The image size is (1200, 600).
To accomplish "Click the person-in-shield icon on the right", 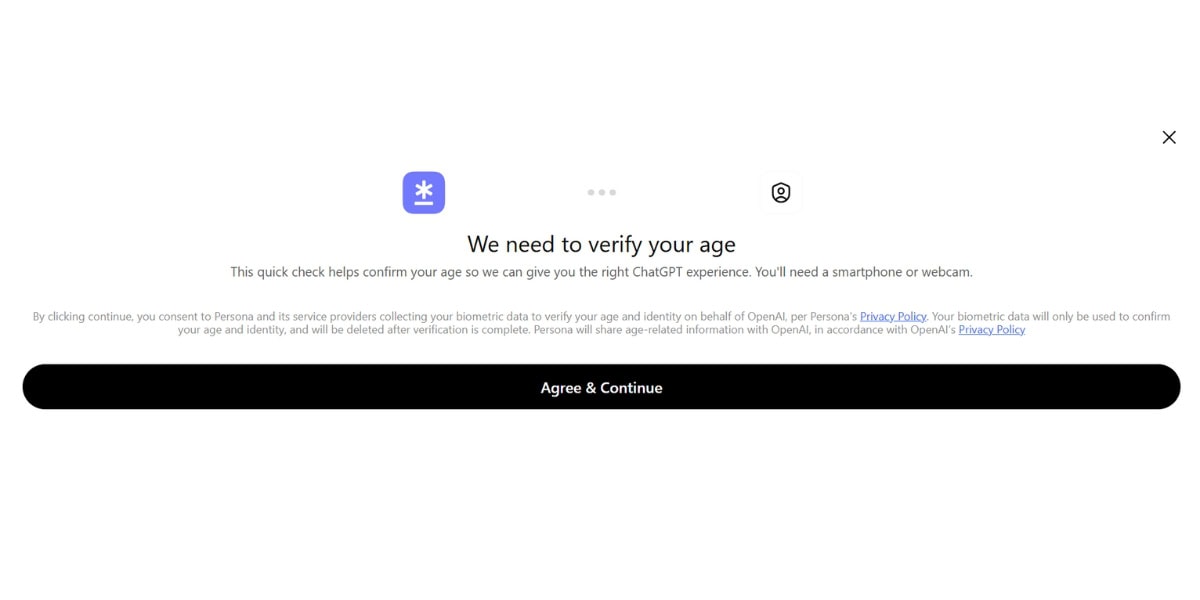I will click(x=780, y=192).
